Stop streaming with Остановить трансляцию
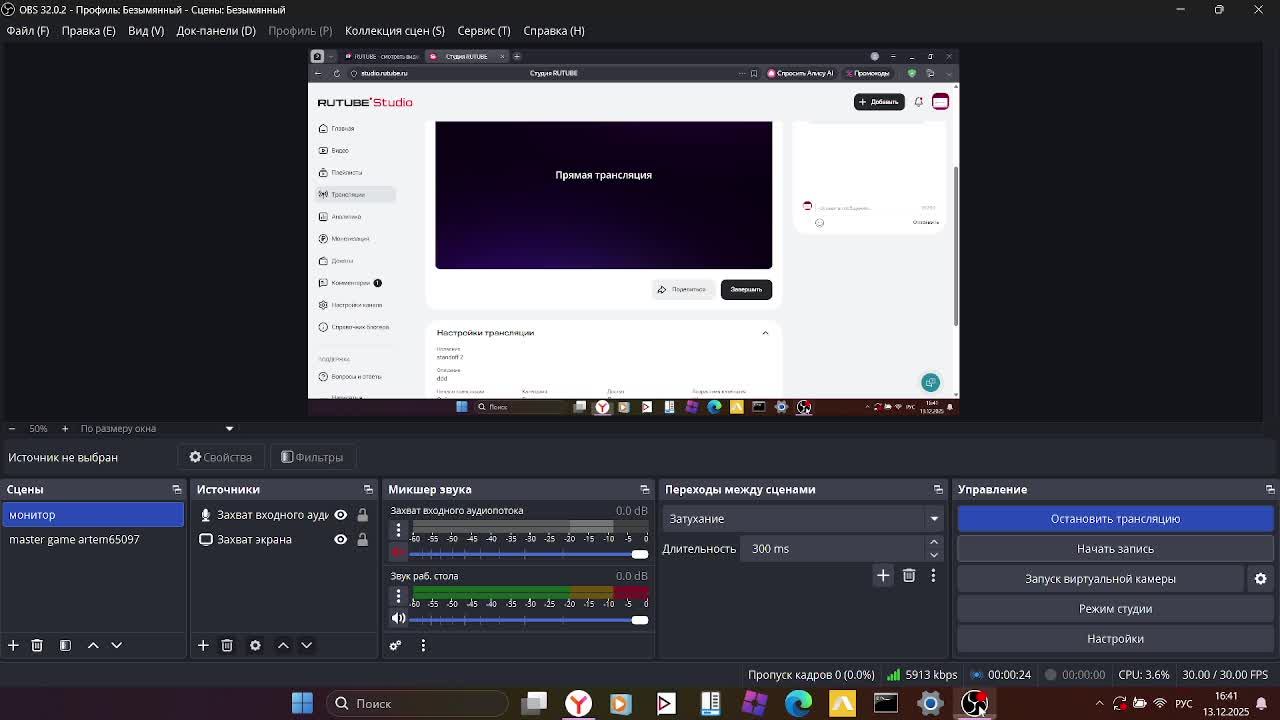The image size is (1280, 720). coord(1115,518)
